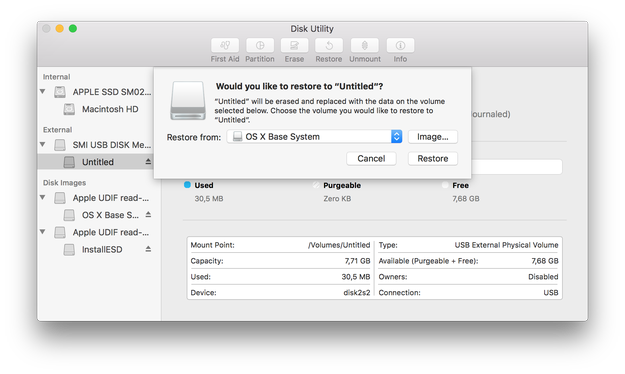This screenshot has height=374, width=625.
Task: Select the APPLE SSD SM02... drive icon
Action: coord(60,92)
